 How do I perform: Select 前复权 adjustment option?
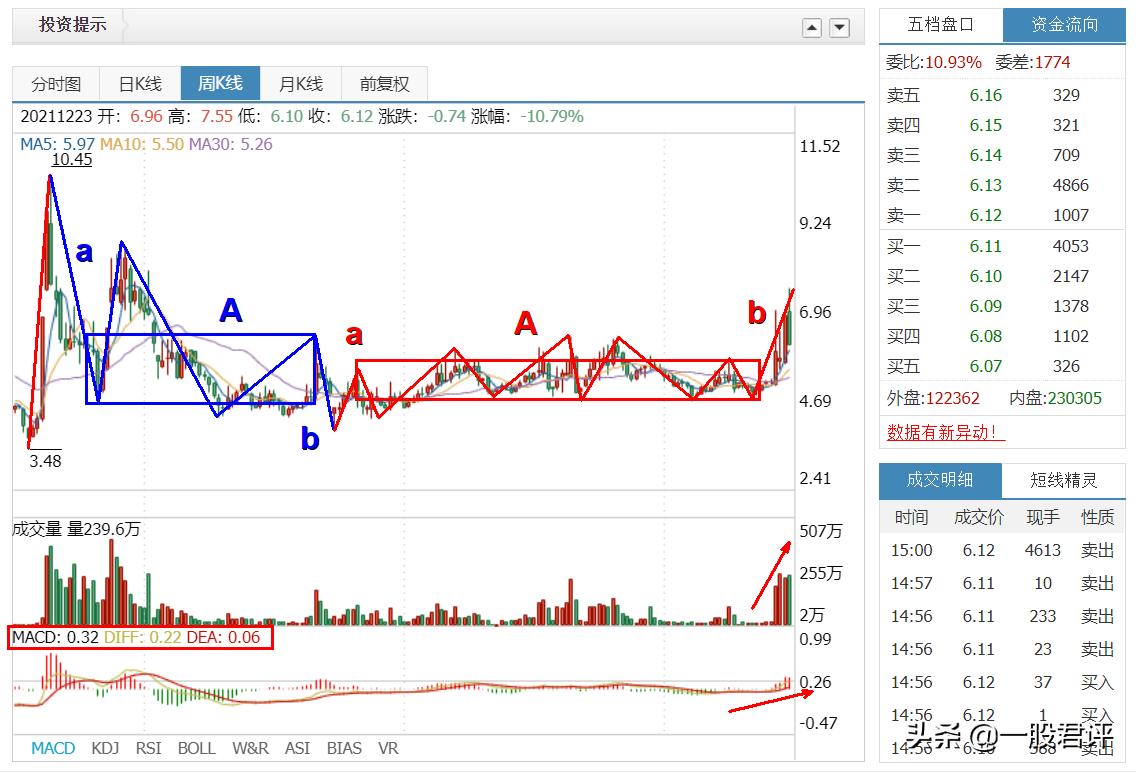coord(385,84)
